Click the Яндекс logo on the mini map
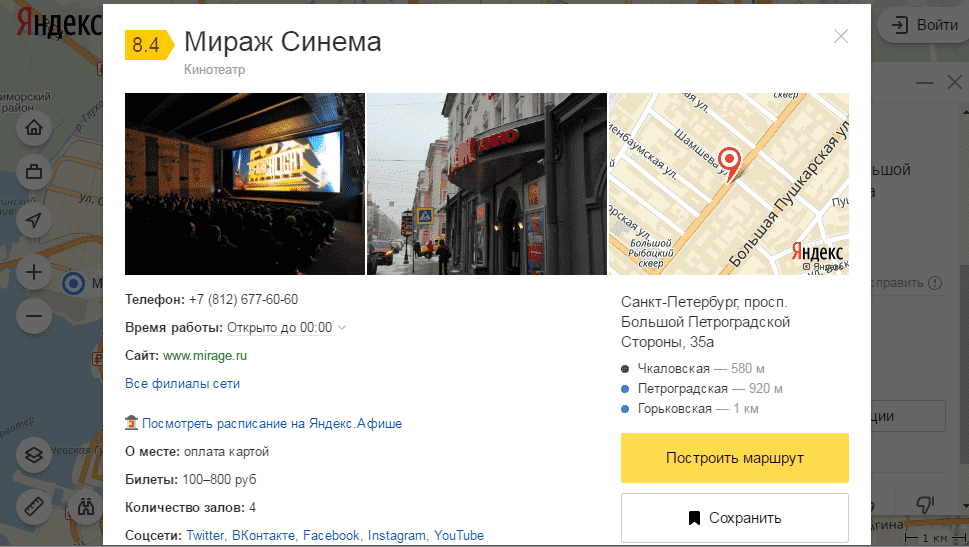Image resolution: width=969 pixels, height=547 pixels. 817,252
